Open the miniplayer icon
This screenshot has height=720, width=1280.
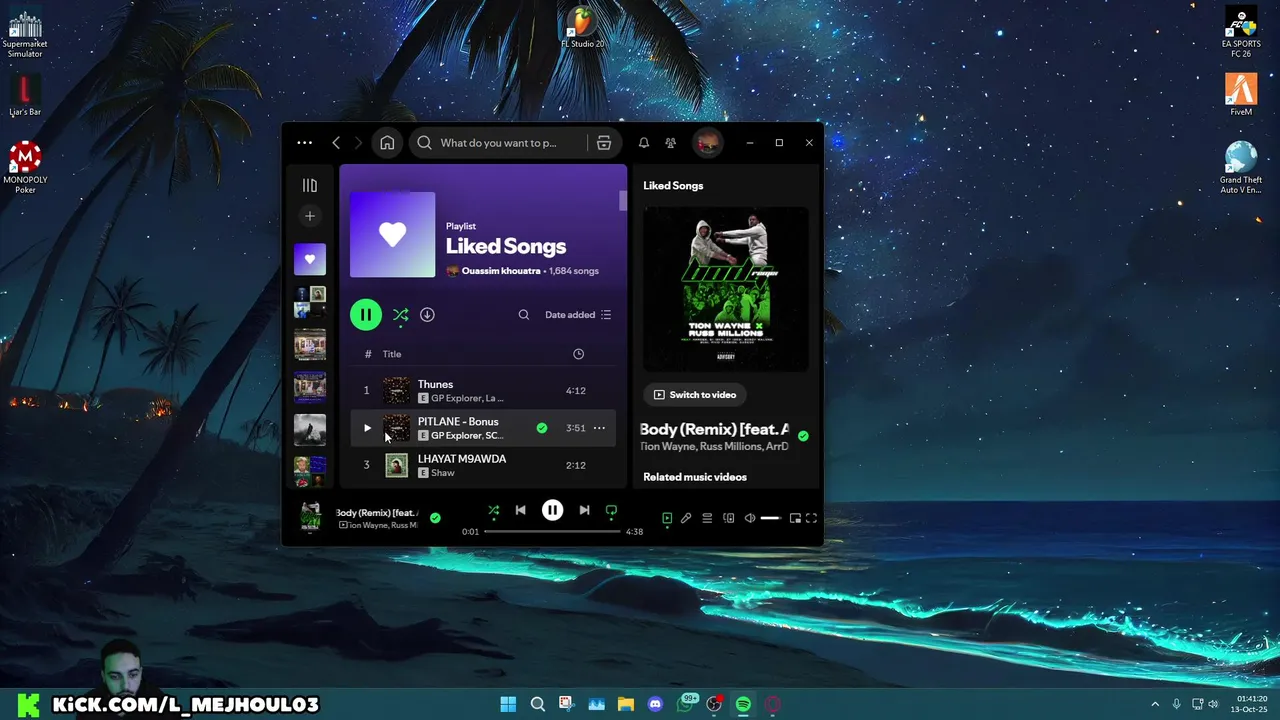click(795, 518)
